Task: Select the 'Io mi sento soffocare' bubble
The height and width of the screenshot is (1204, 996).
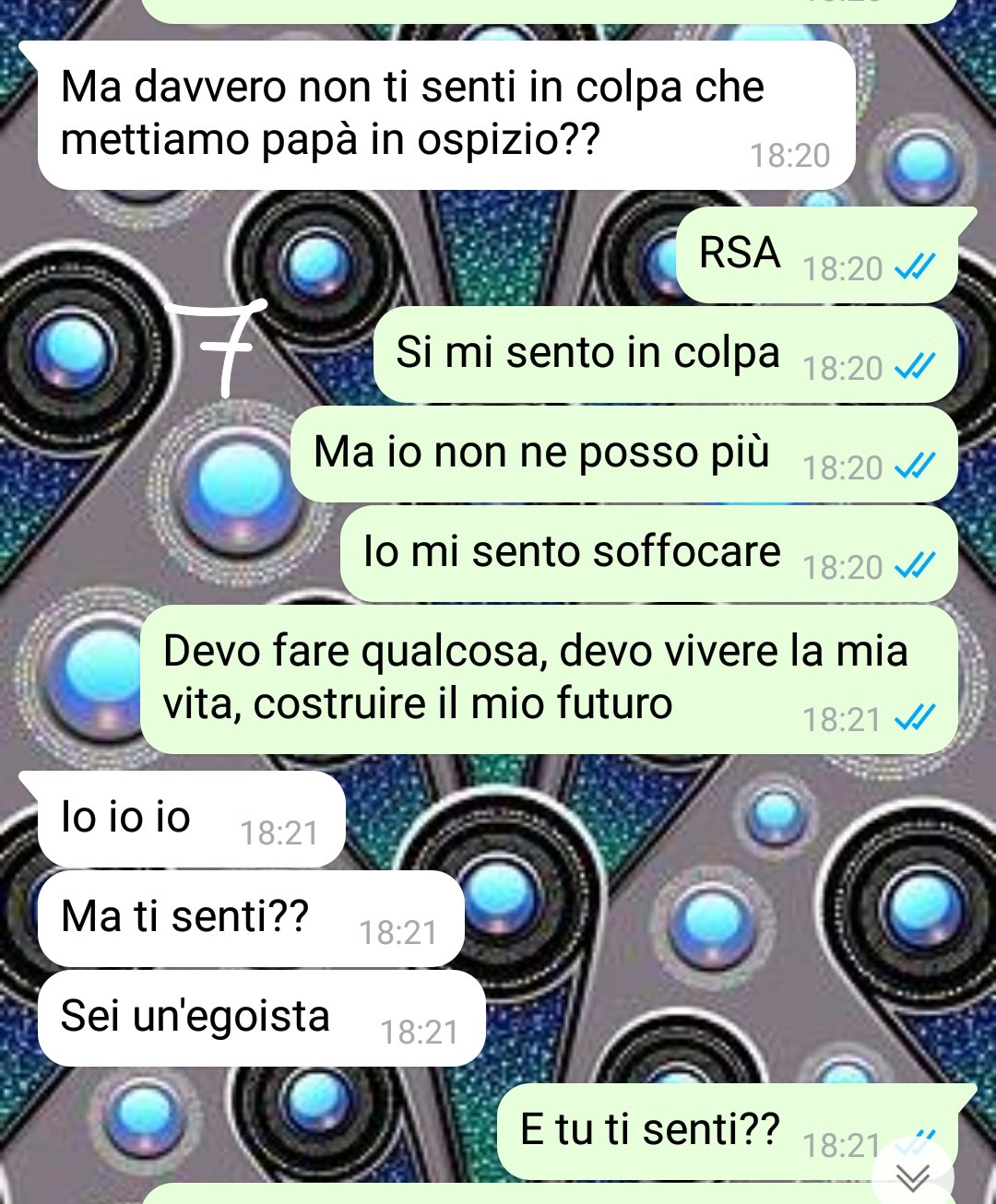Action: tap(648, 554)
